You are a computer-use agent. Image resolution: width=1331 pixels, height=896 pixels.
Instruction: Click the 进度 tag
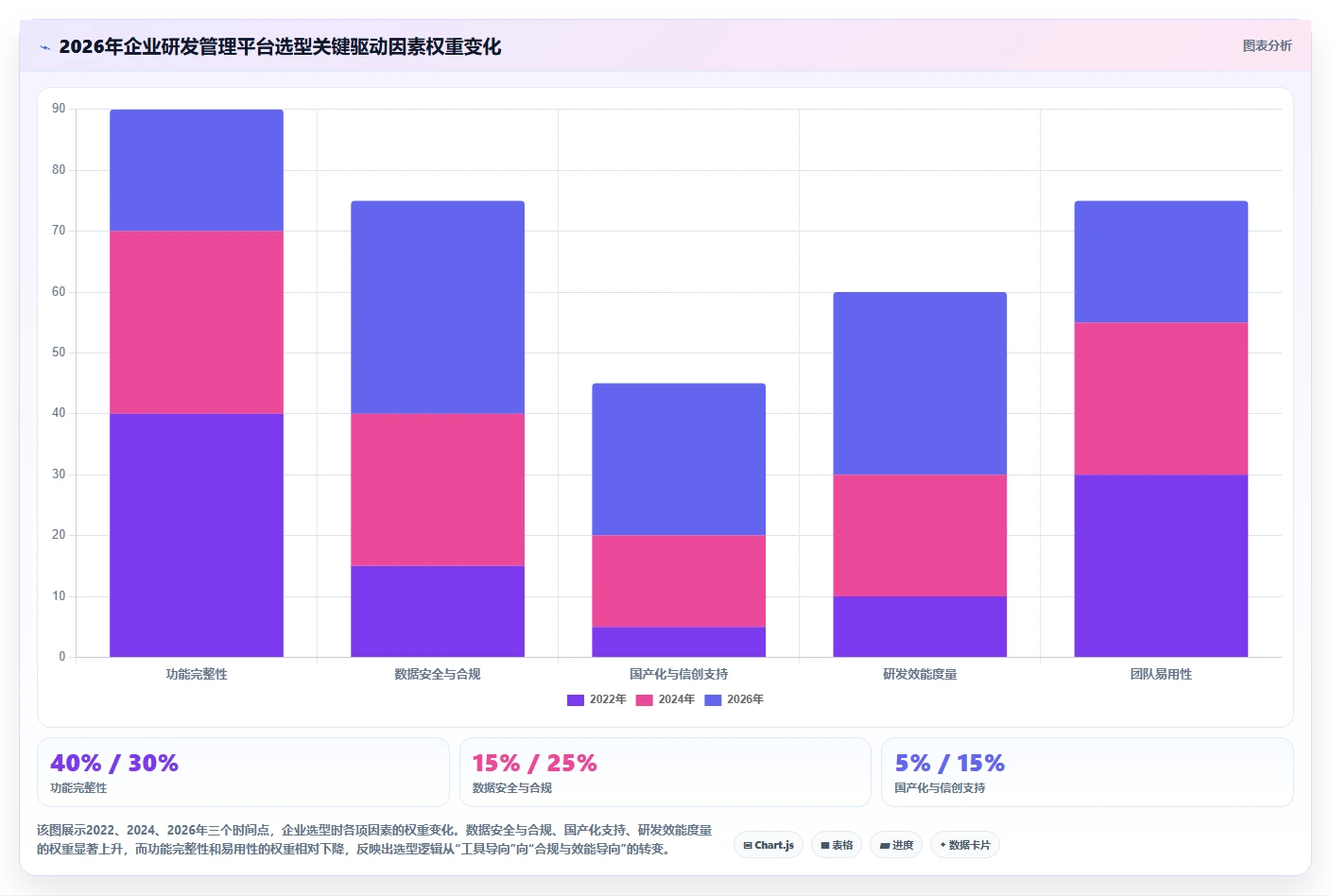click(896, 845)
